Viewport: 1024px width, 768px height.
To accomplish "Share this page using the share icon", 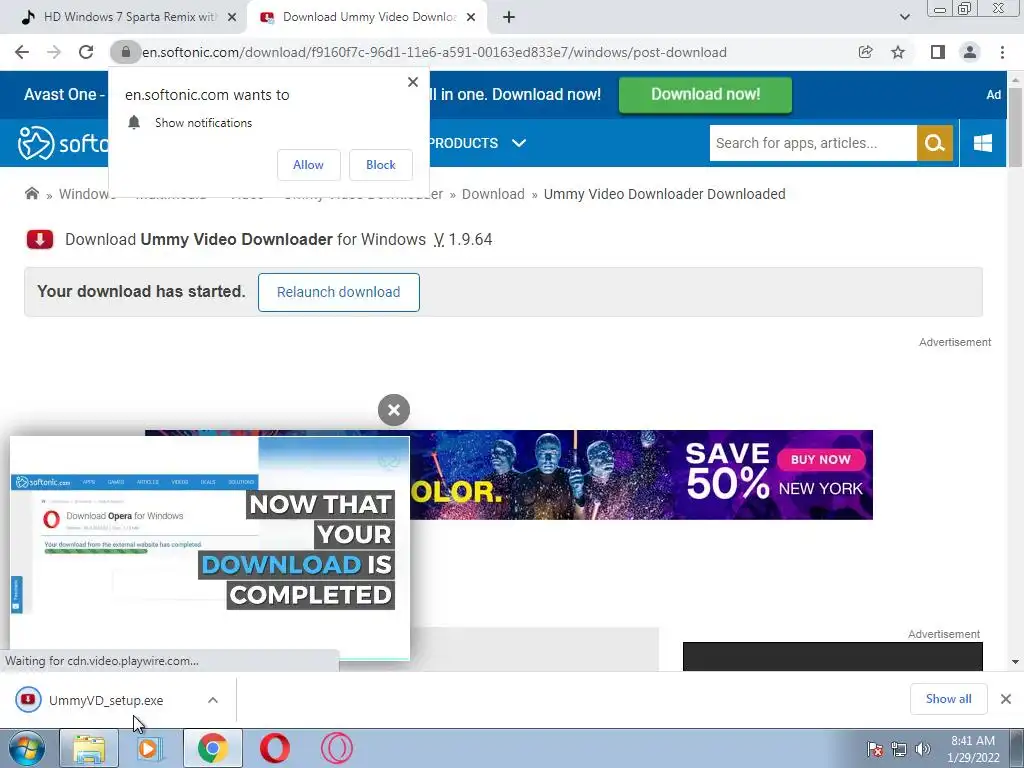I will pos(865,52).
